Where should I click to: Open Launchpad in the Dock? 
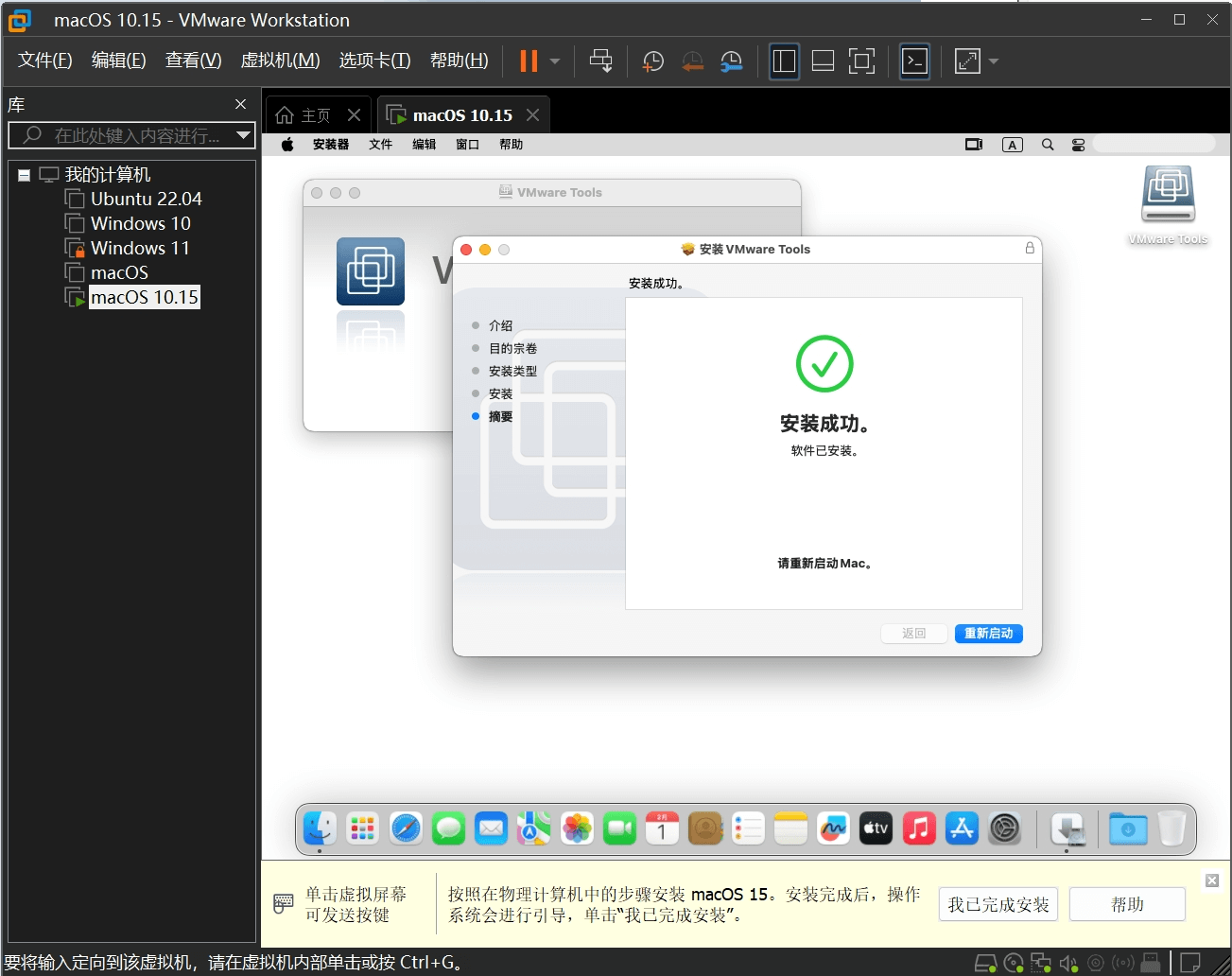coord(363,828)
